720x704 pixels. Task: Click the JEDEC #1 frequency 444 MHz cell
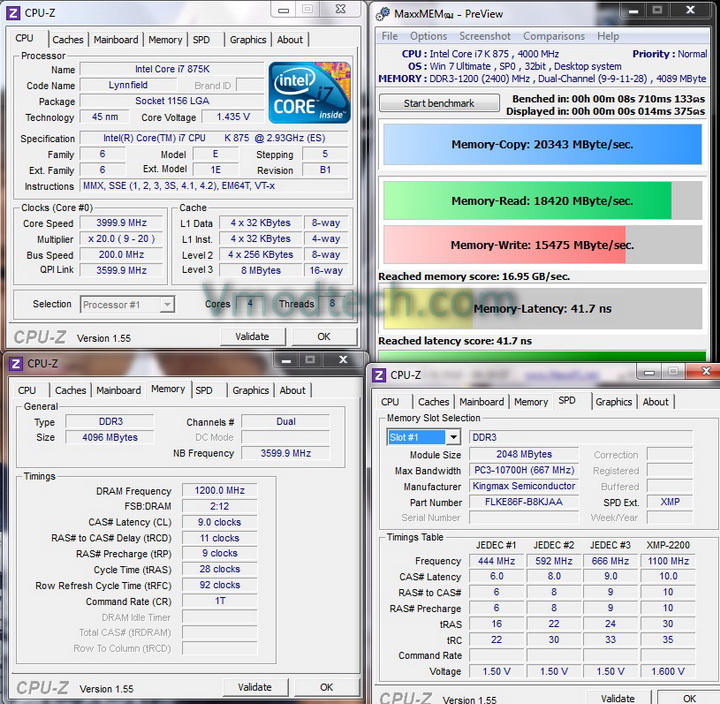(496, 561)
